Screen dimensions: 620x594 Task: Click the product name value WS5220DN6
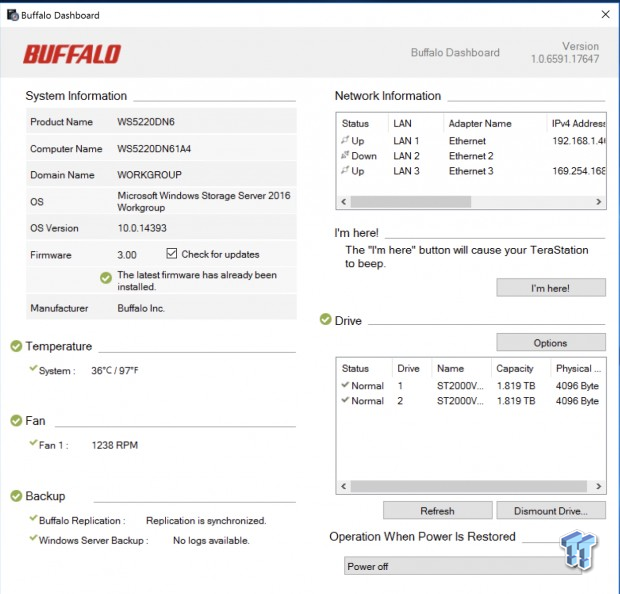(x=146, y=122)
